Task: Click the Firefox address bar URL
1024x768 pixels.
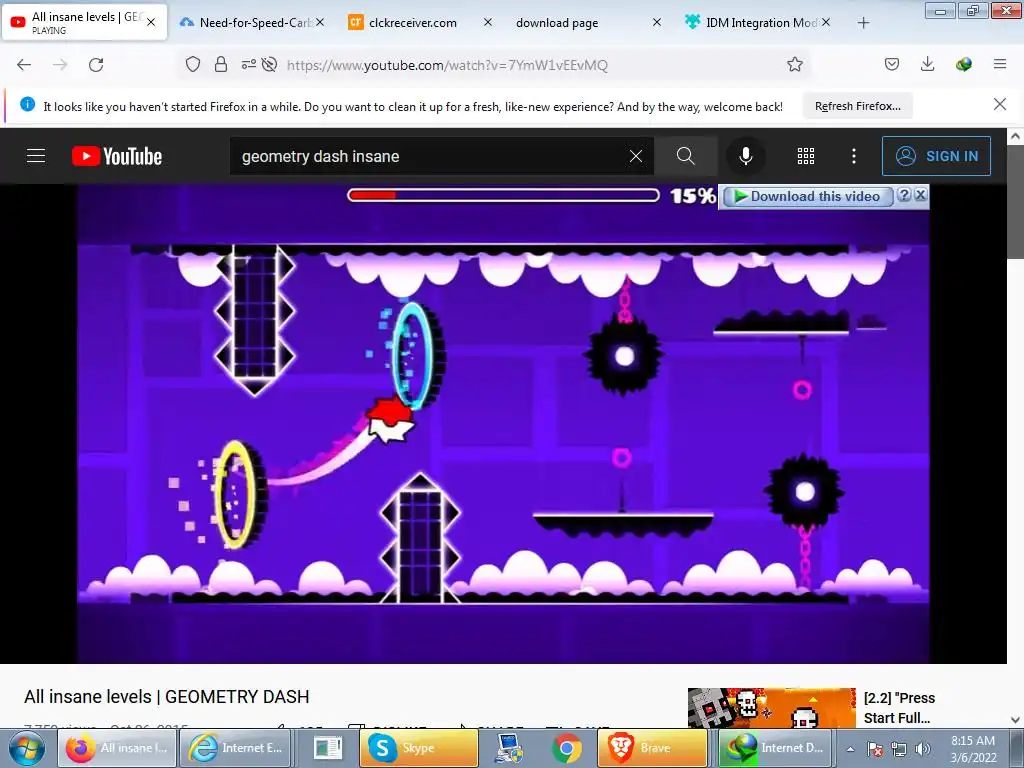Action: (447, 65)
